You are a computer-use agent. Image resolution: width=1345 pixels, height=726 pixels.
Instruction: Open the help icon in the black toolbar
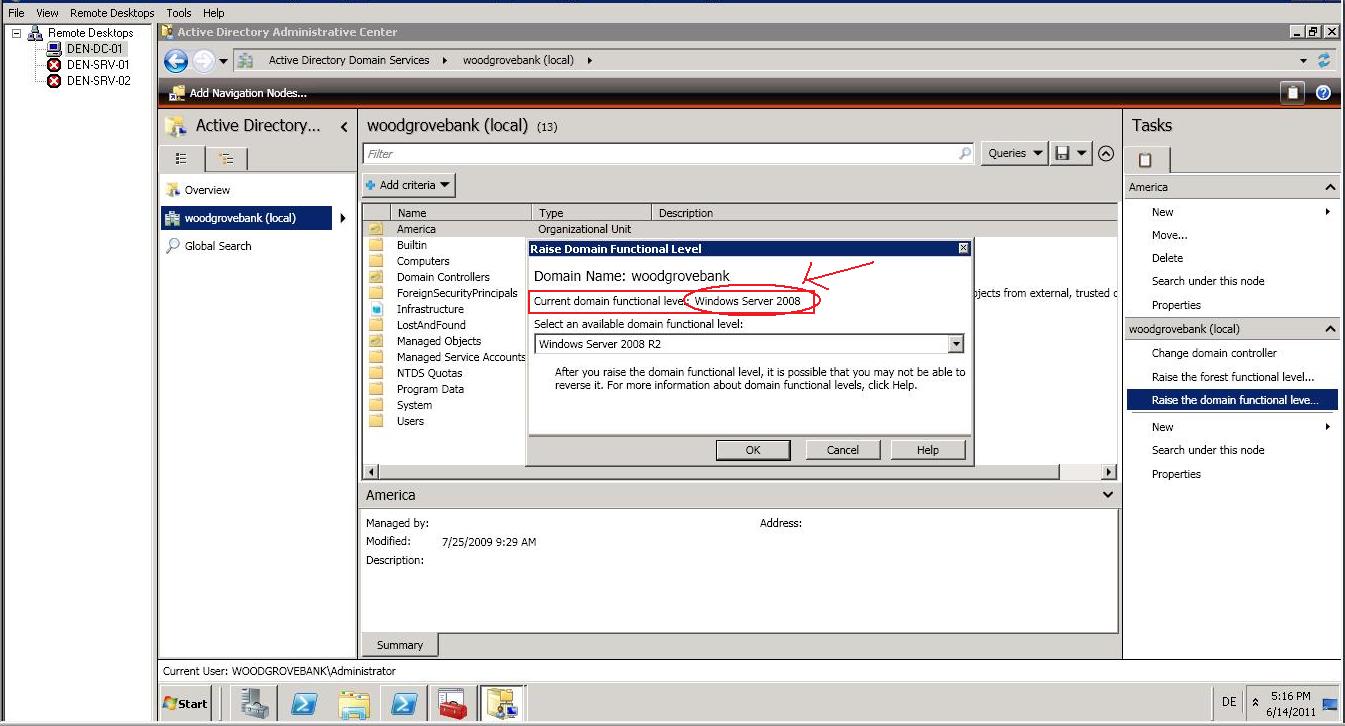click(x=1323, y=93)
